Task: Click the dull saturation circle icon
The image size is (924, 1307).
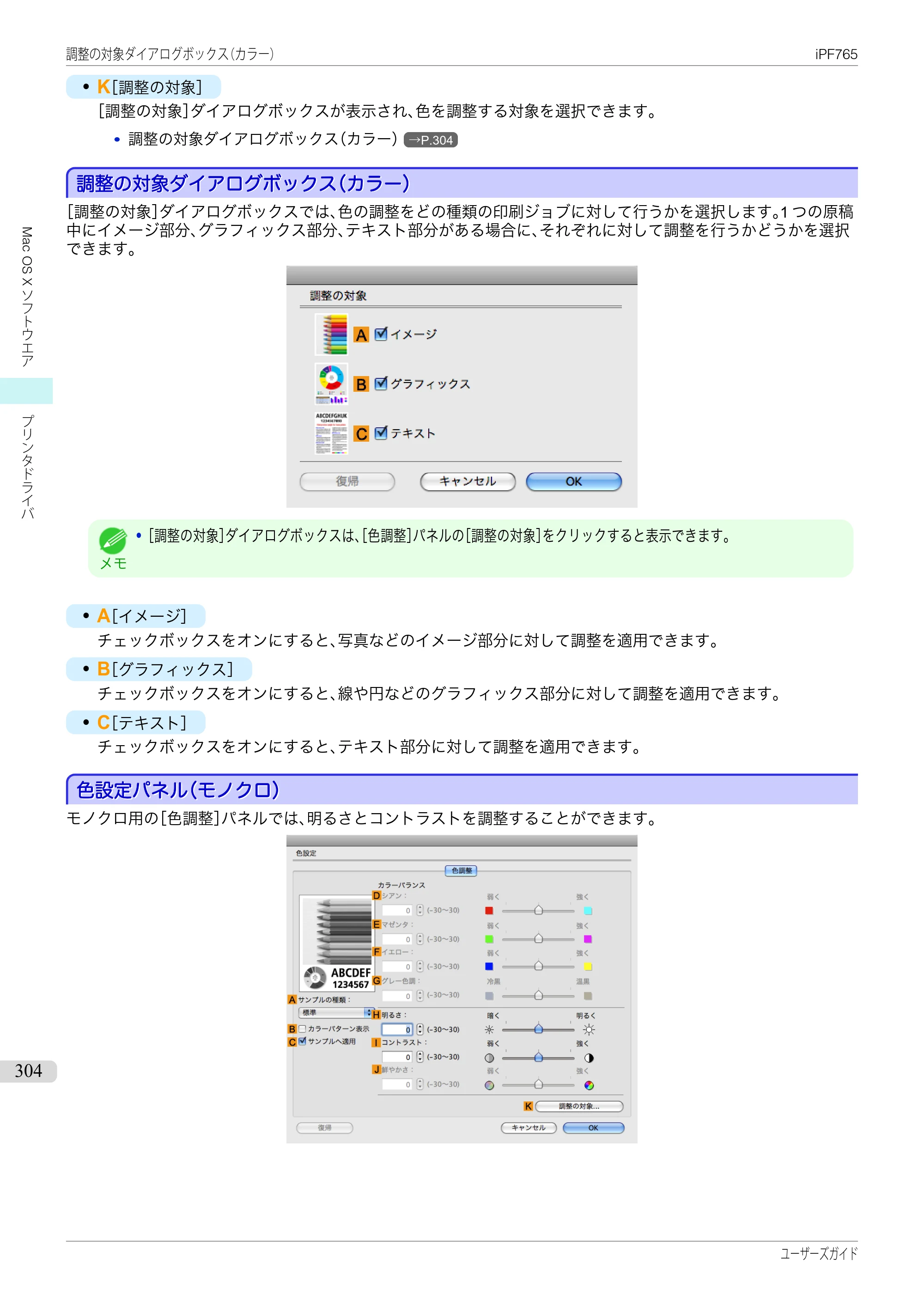Action: tap(489, 1085)
